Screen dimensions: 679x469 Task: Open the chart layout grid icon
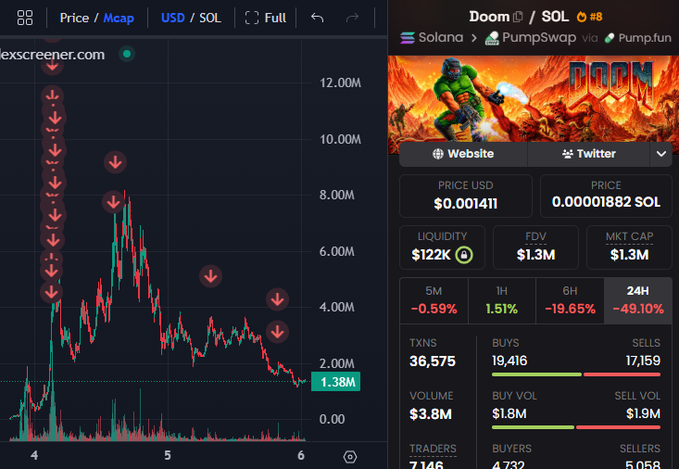click(25, 18)
